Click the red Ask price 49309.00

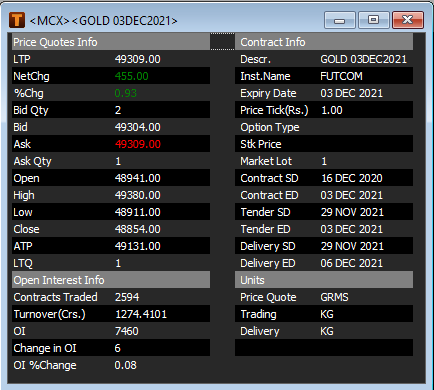pyautogui.click(x=138, y=144)
